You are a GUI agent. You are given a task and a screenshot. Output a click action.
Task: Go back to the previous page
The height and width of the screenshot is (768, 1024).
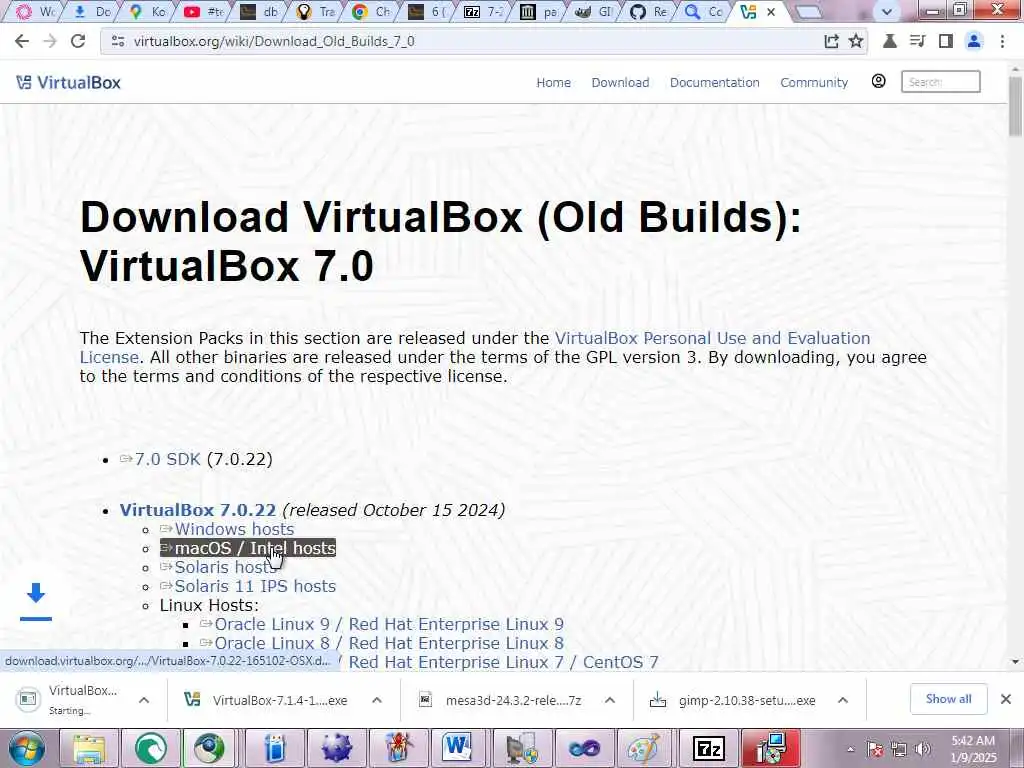(x=22, y=41)
